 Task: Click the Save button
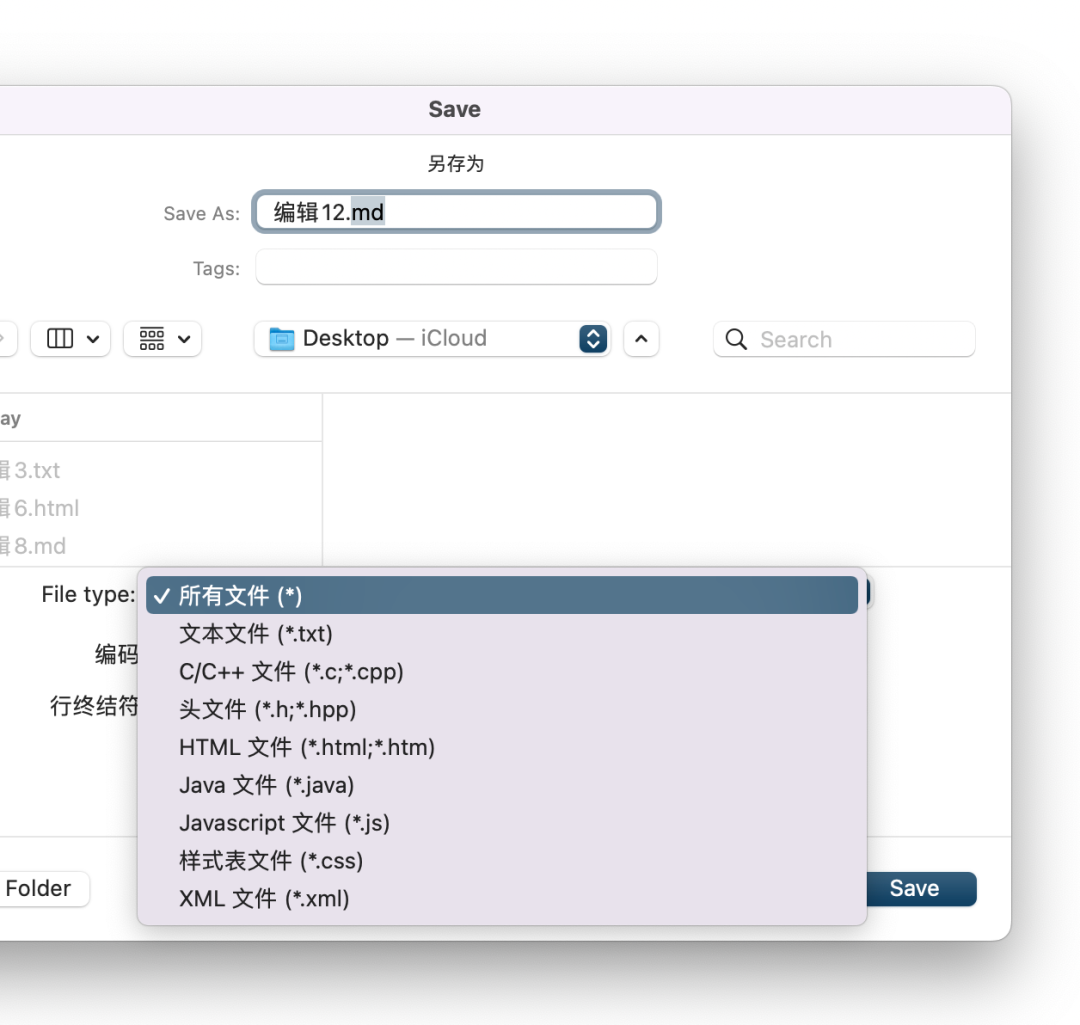920,889
